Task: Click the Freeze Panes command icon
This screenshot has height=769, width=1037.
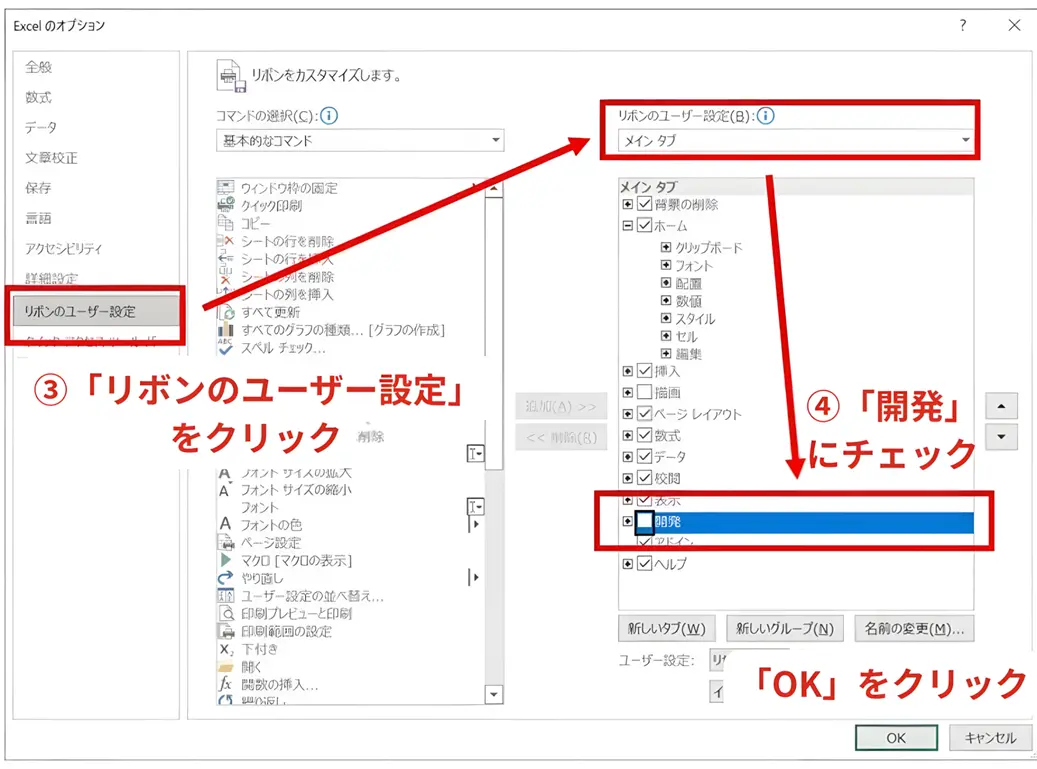Action: [x=226, y=188]
